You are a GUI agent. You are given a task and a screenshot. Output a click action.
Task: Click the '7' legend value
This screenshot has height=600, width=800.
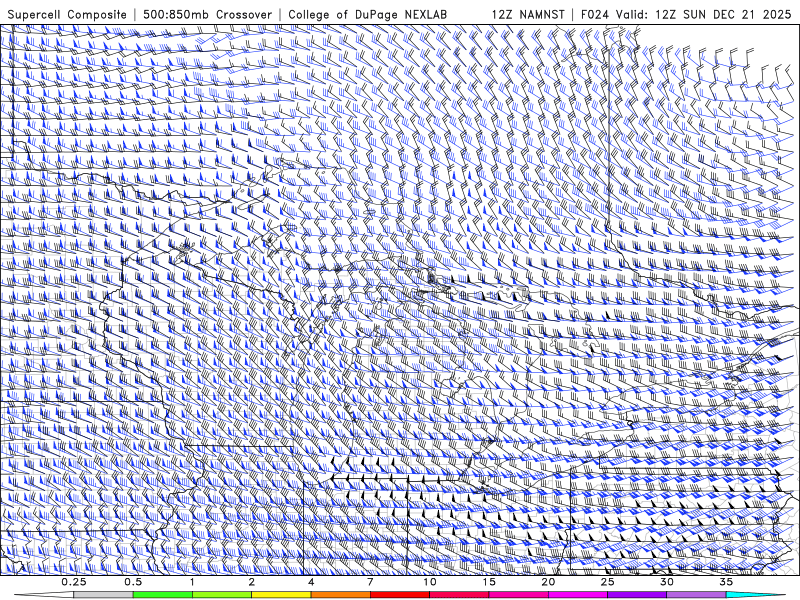(x=370, y=582)
